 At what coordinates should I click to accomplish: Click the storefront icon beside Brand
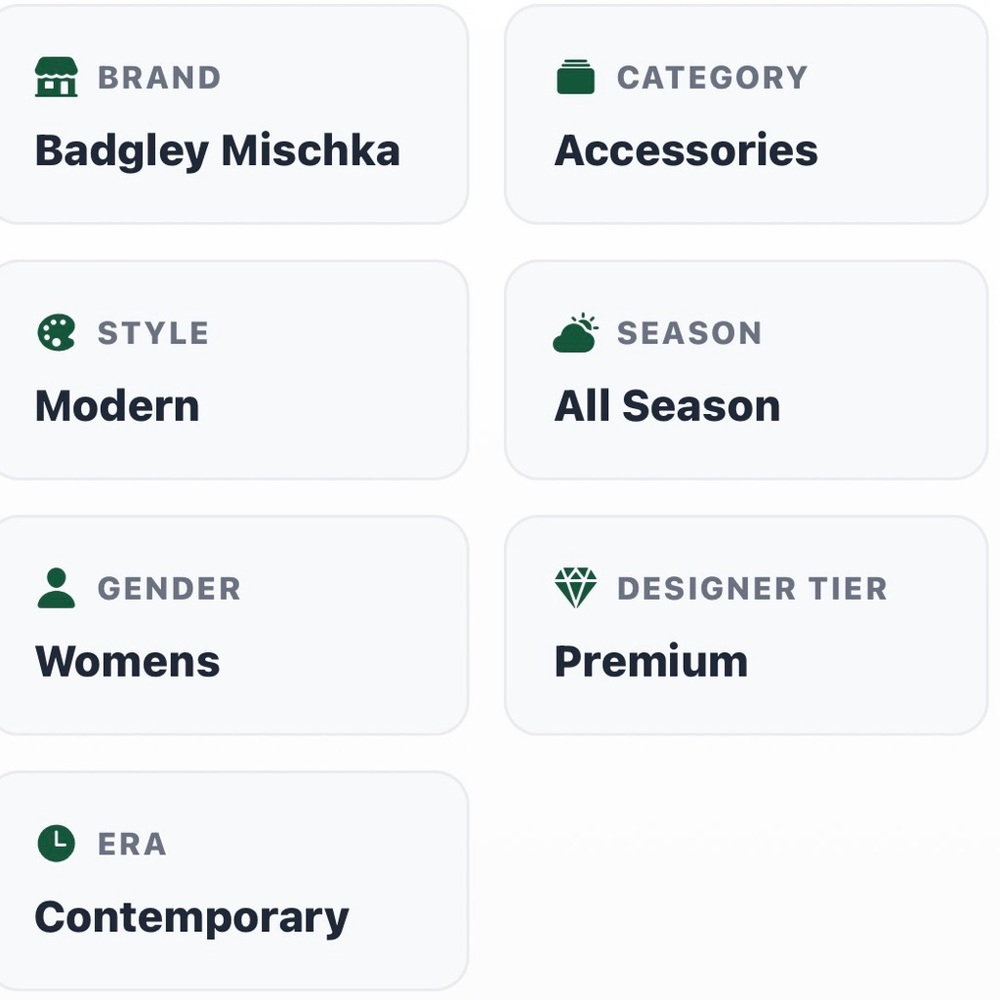tap(56, 77)
